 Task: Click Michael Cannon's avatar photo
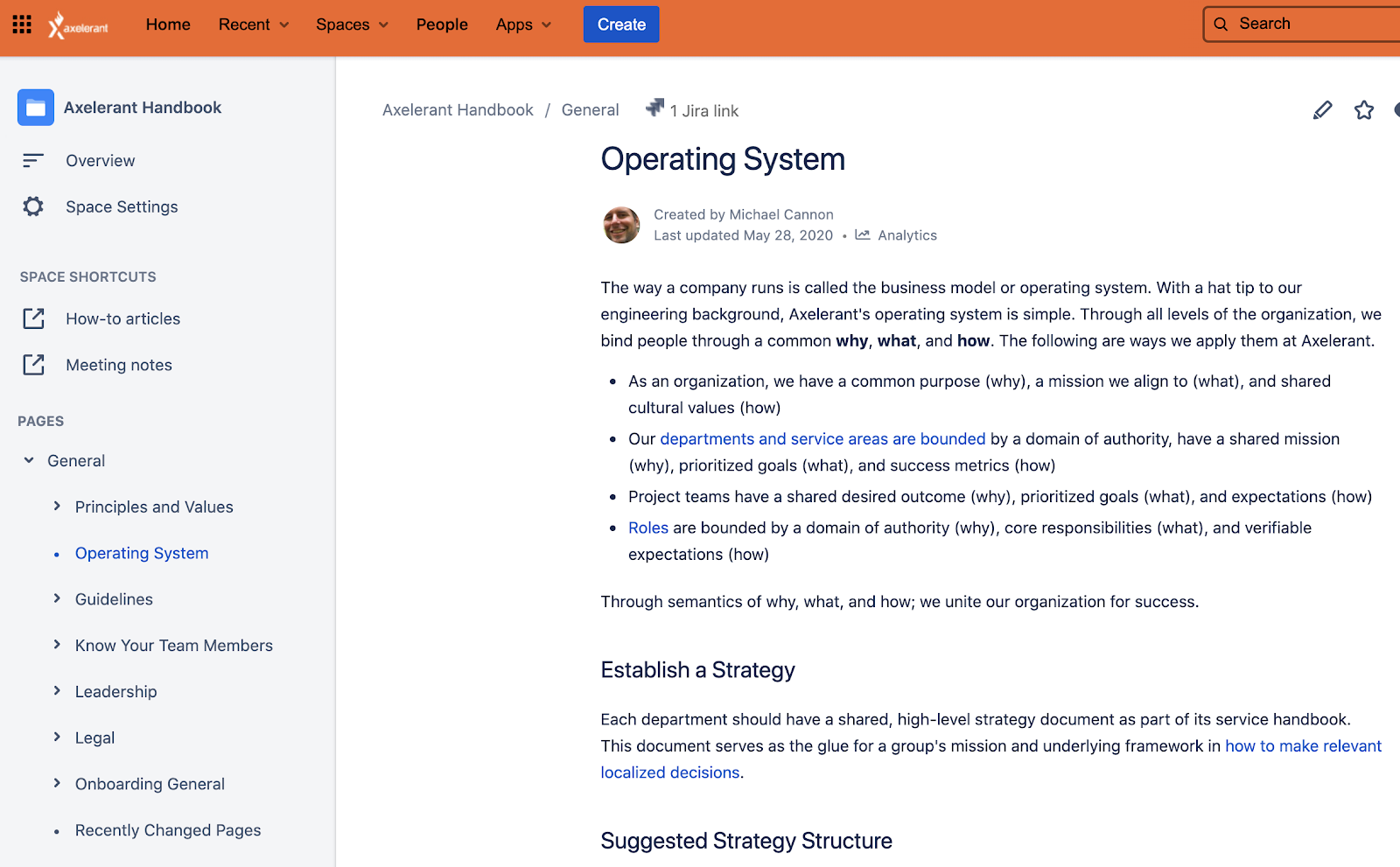tap(621, 225)
